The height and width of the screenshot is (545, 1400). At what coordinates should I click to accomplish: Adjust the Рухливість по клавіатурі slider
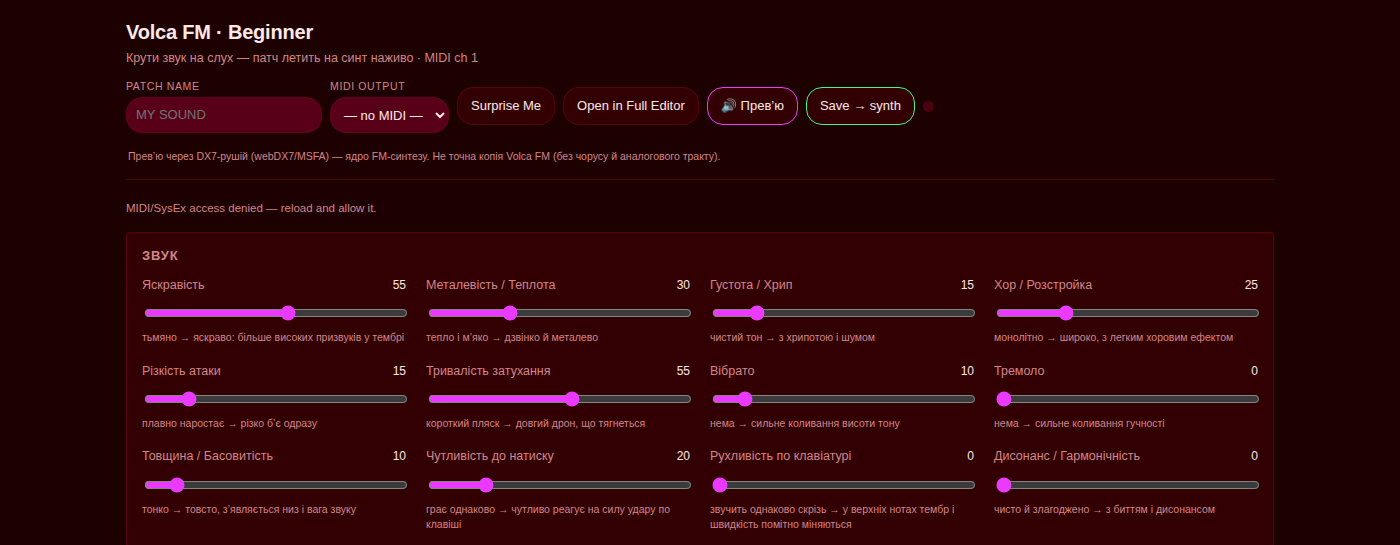point(842,485)
